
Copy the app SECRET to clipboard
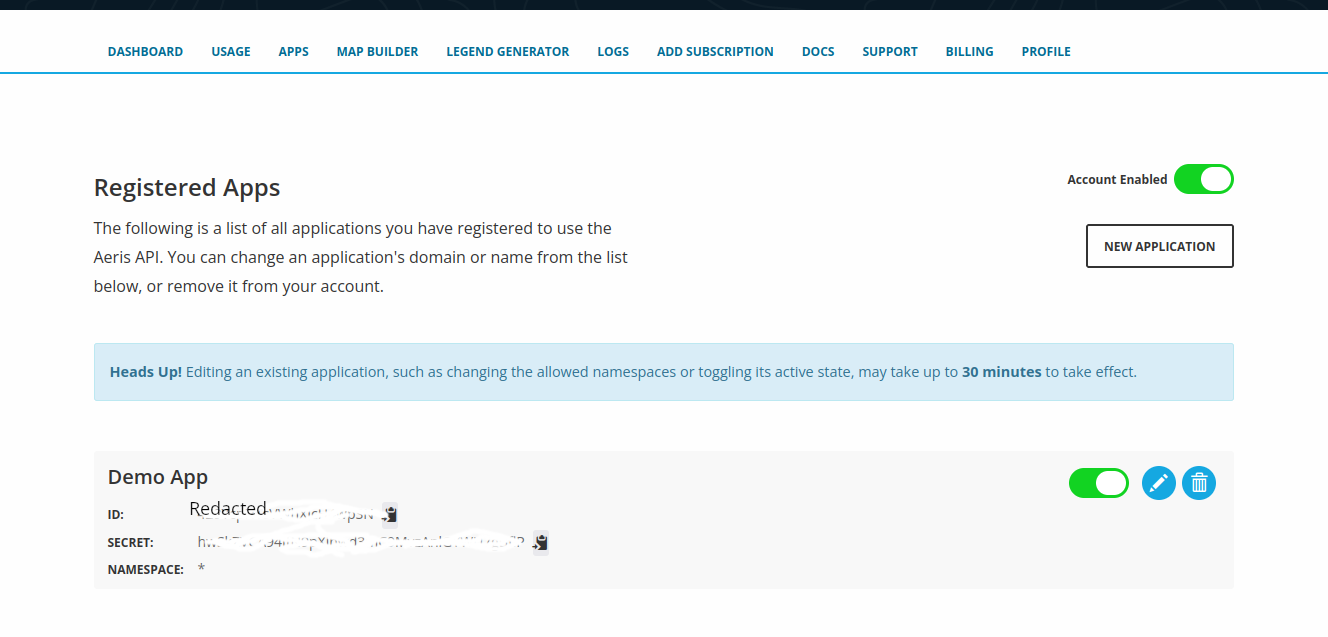coord(540,543)
